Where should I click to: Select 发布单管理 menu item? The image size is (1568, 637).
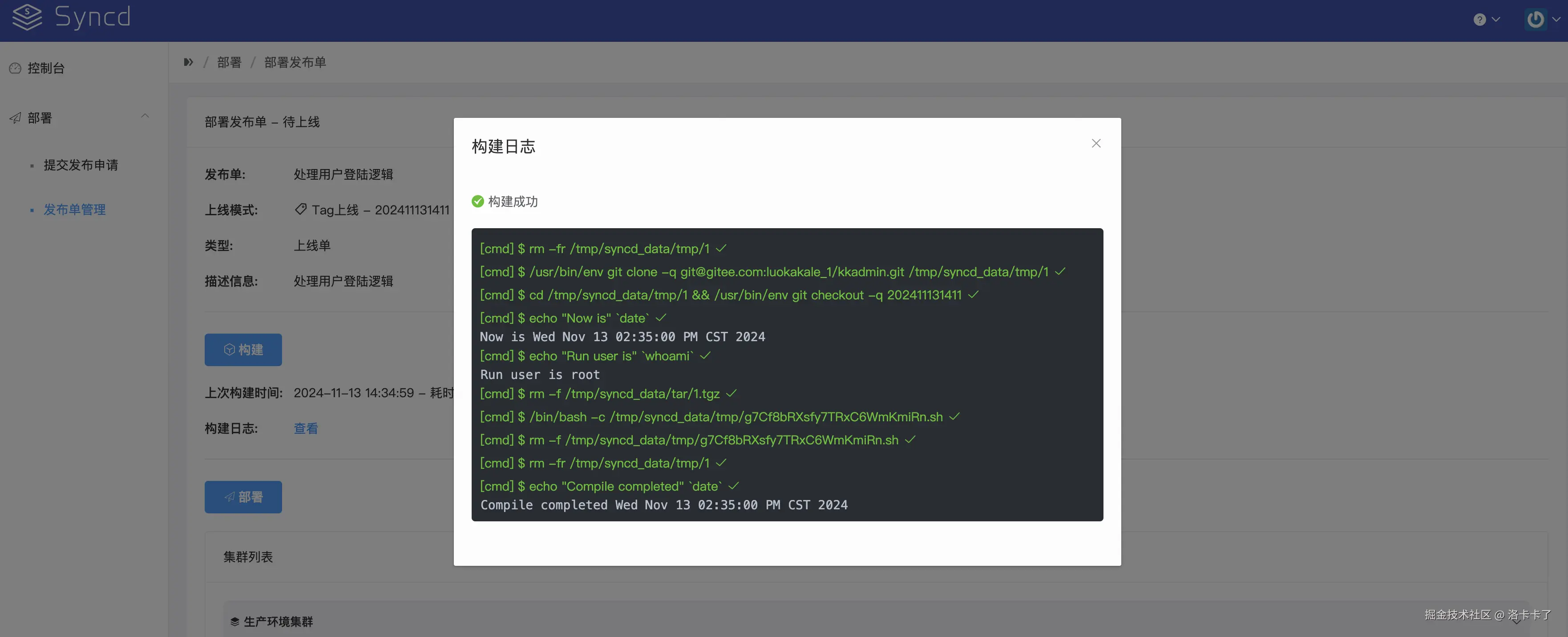[x=74, y=209]
